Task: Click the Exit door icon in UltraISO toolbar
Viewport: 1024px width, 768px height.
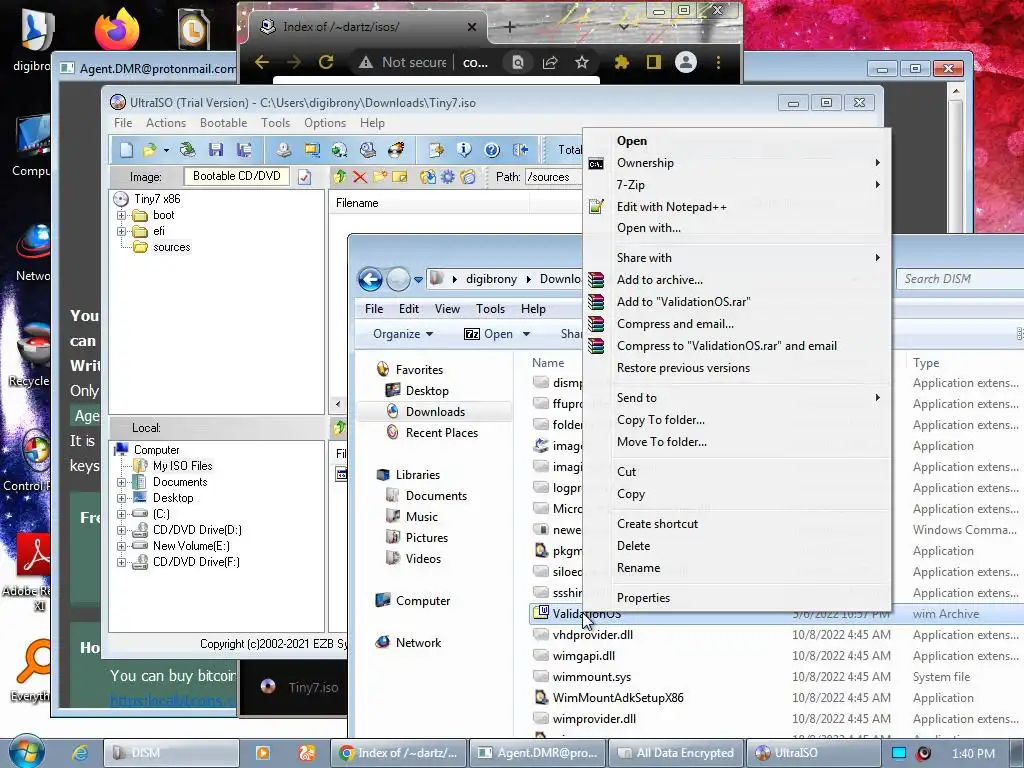Action: coord(520,150)
